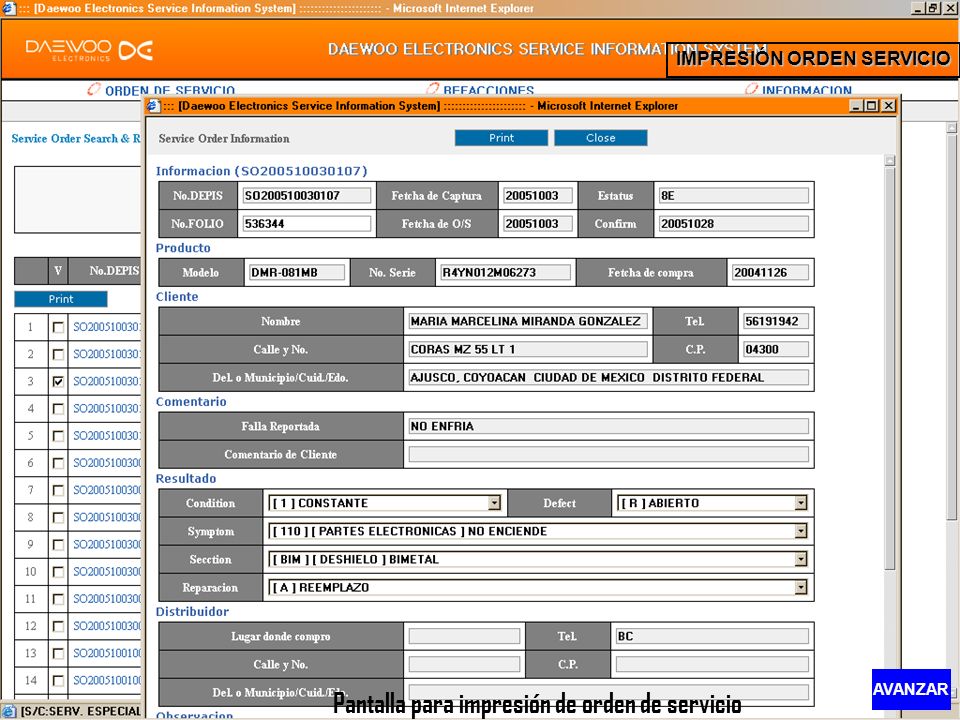Click the C.P. field showing 04300

776,350
